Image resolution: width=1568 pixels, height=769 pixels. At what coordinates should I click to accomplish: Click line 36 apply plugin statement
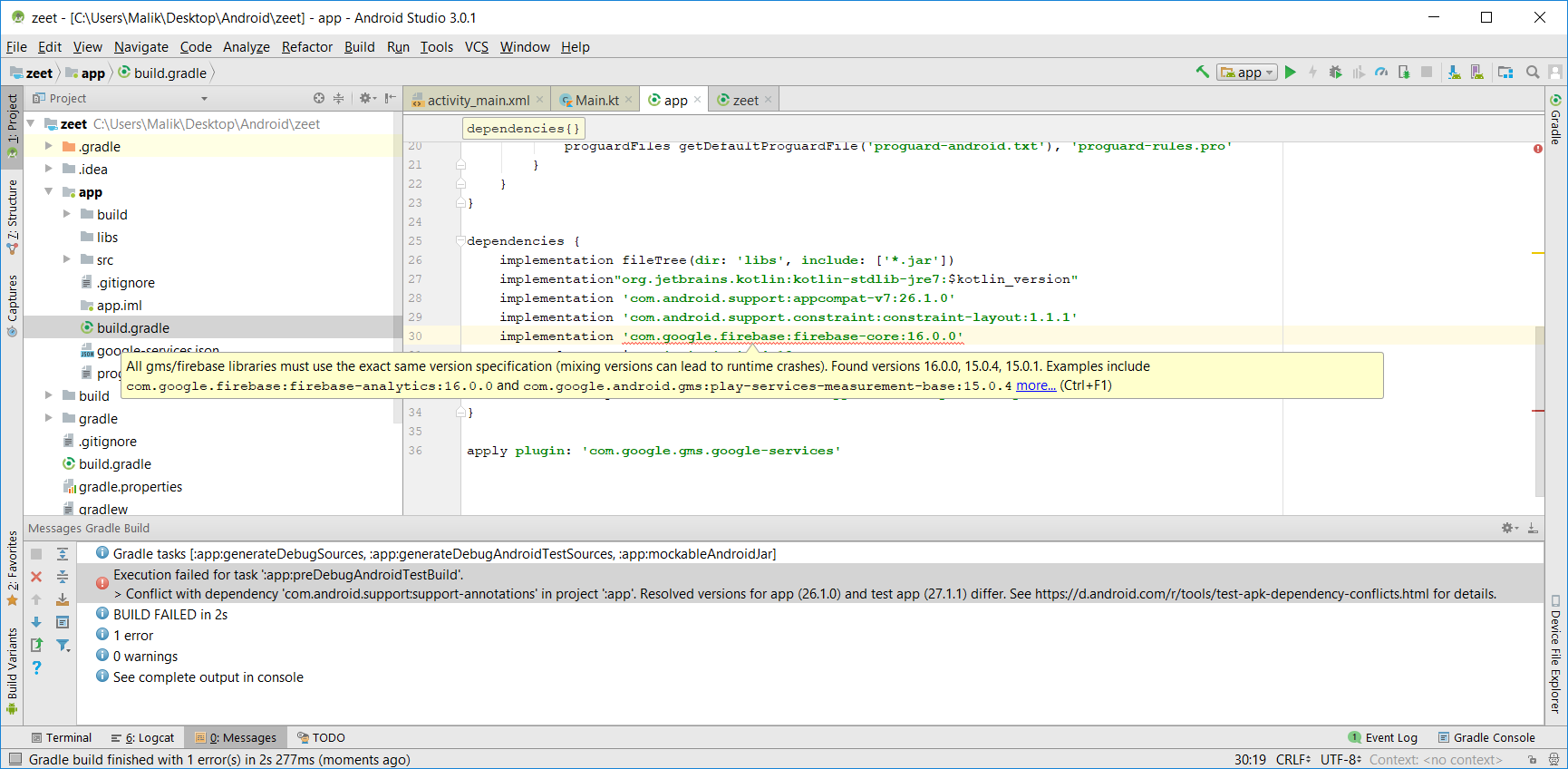pos(653,450)
